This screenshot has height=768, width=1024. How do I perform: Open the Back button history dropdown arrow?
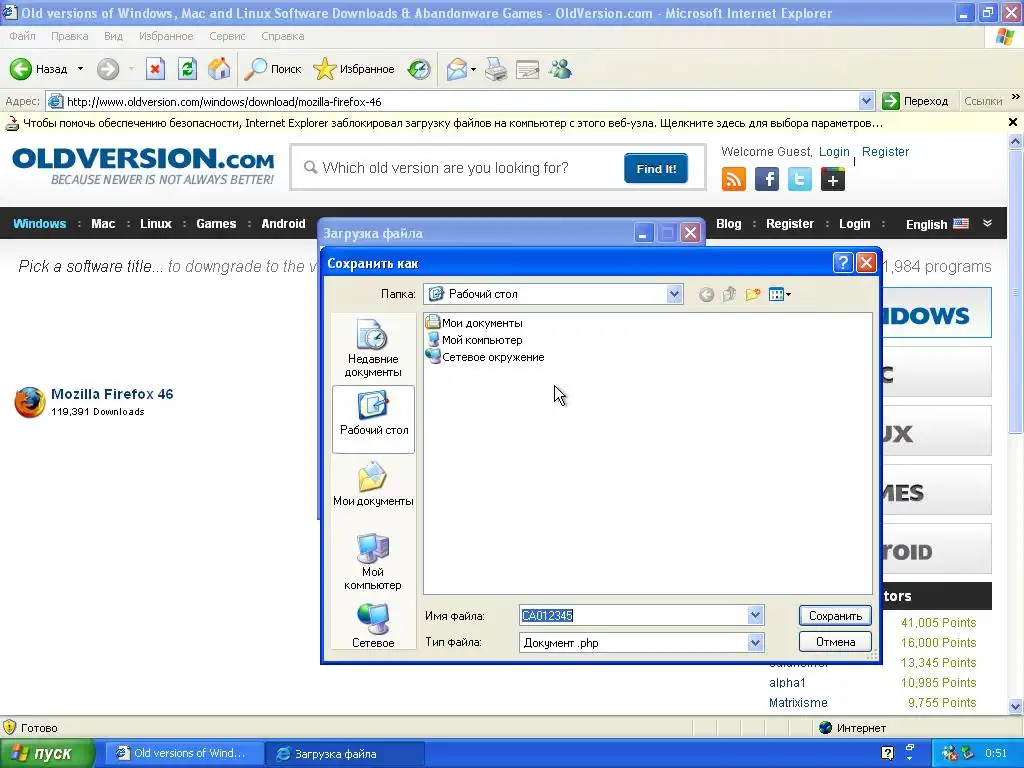tap(80, 69)
